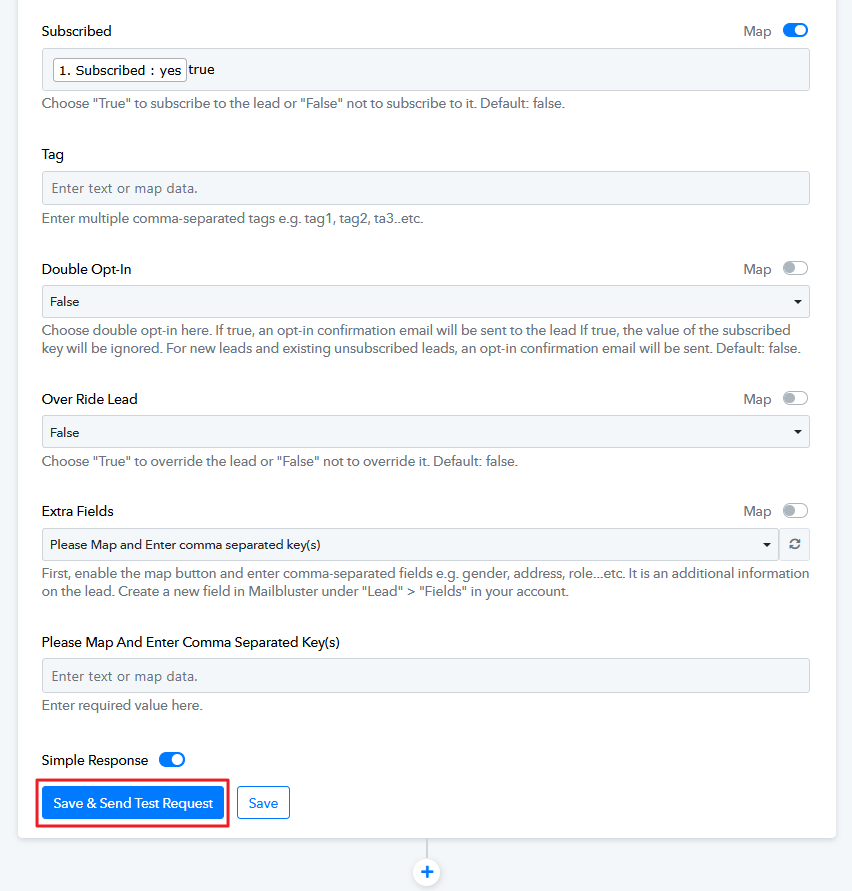
Task: Select the "1. Subscribed : yes" mapped chip
Action: coord(119,71)
